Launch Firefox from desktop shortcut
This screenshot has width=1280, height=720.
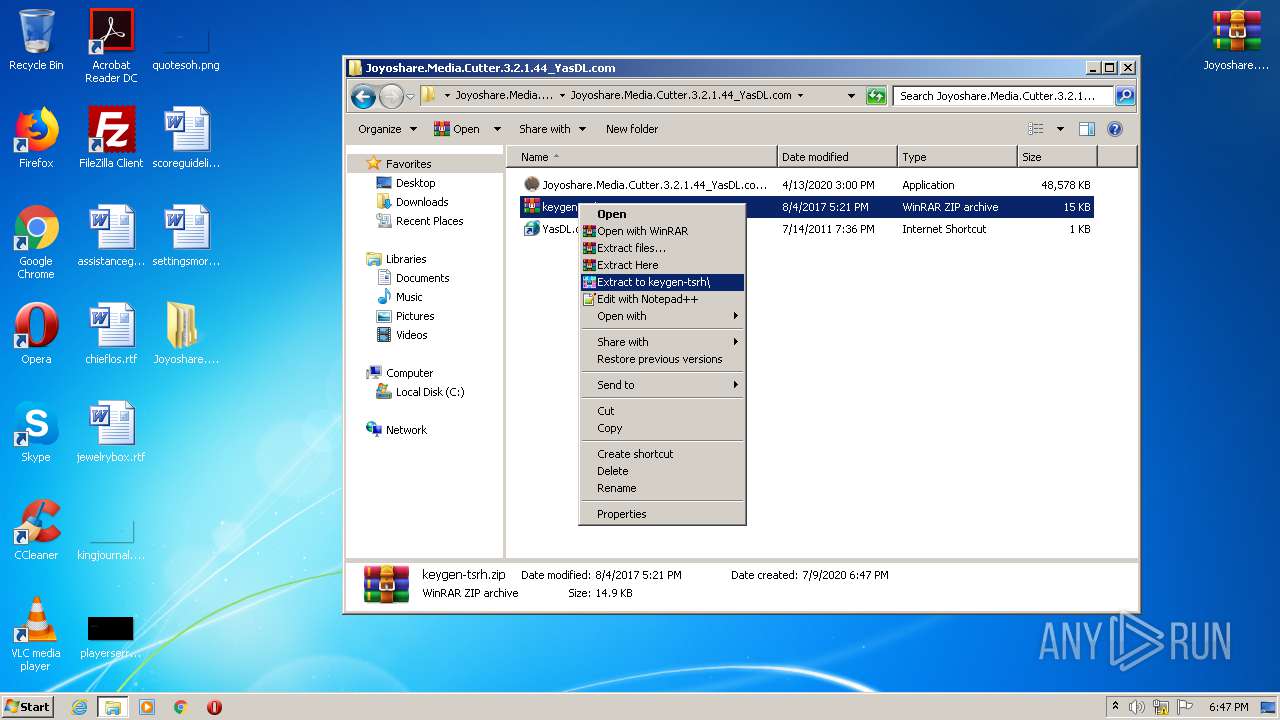click(36, 139)
